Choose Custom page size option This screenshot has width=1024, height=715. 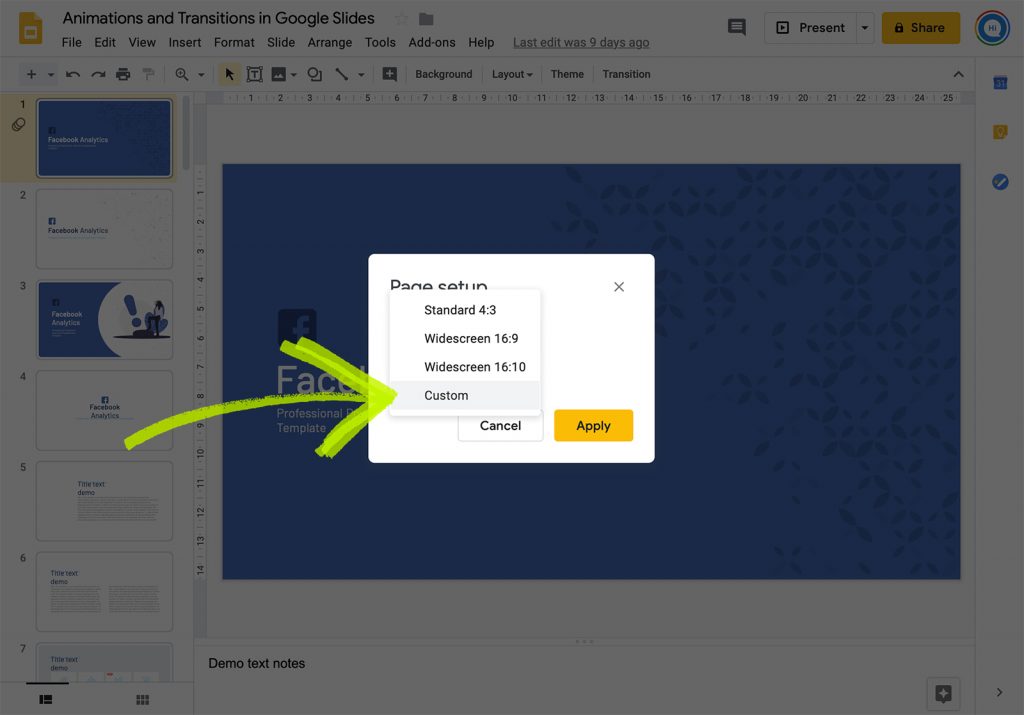(x=465, y=395)
